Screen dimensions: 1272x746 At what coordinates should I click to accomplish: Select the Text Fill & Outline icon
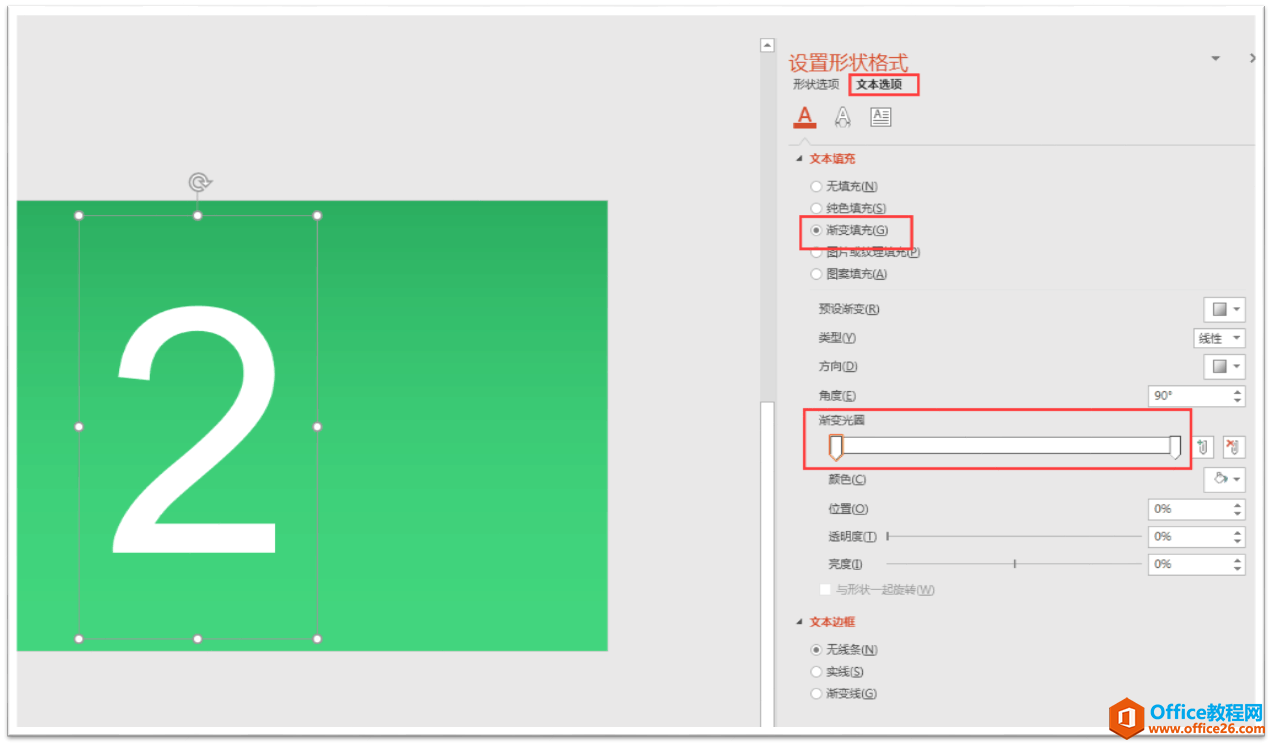804,117
